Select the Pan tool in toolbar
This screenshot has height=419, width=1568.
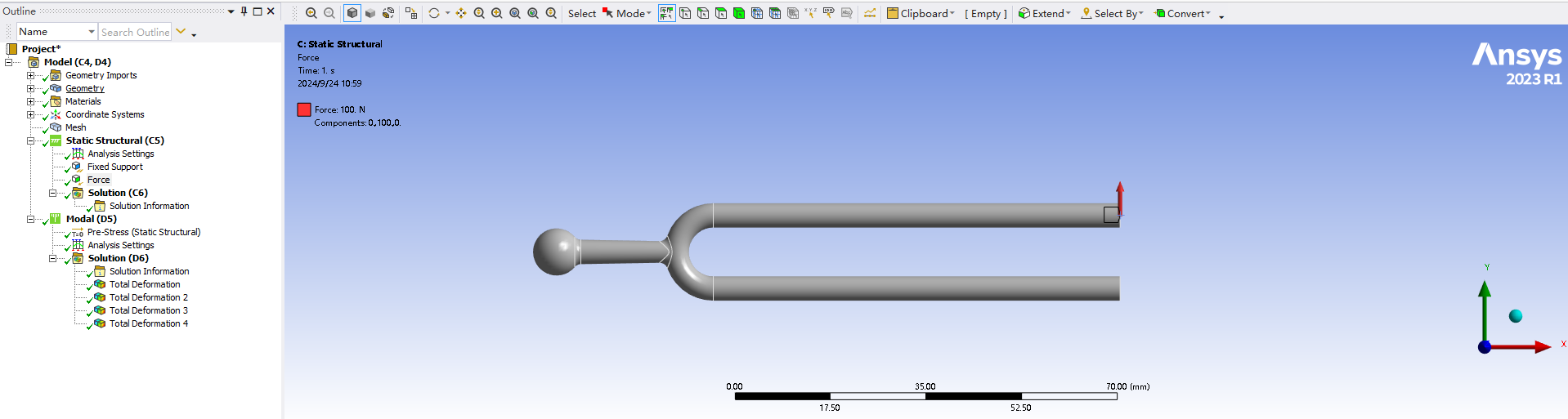[x=461, y=13]
